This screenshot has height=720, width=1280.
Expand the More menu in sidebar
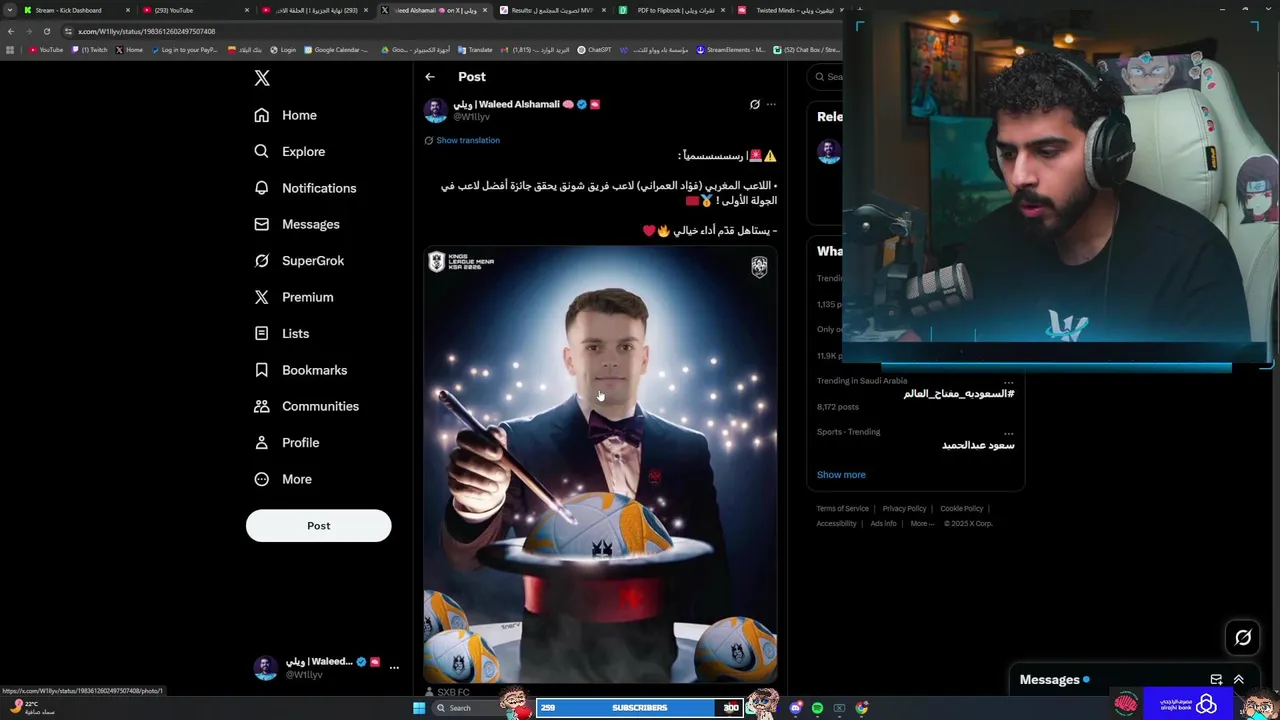coord(283,479)
